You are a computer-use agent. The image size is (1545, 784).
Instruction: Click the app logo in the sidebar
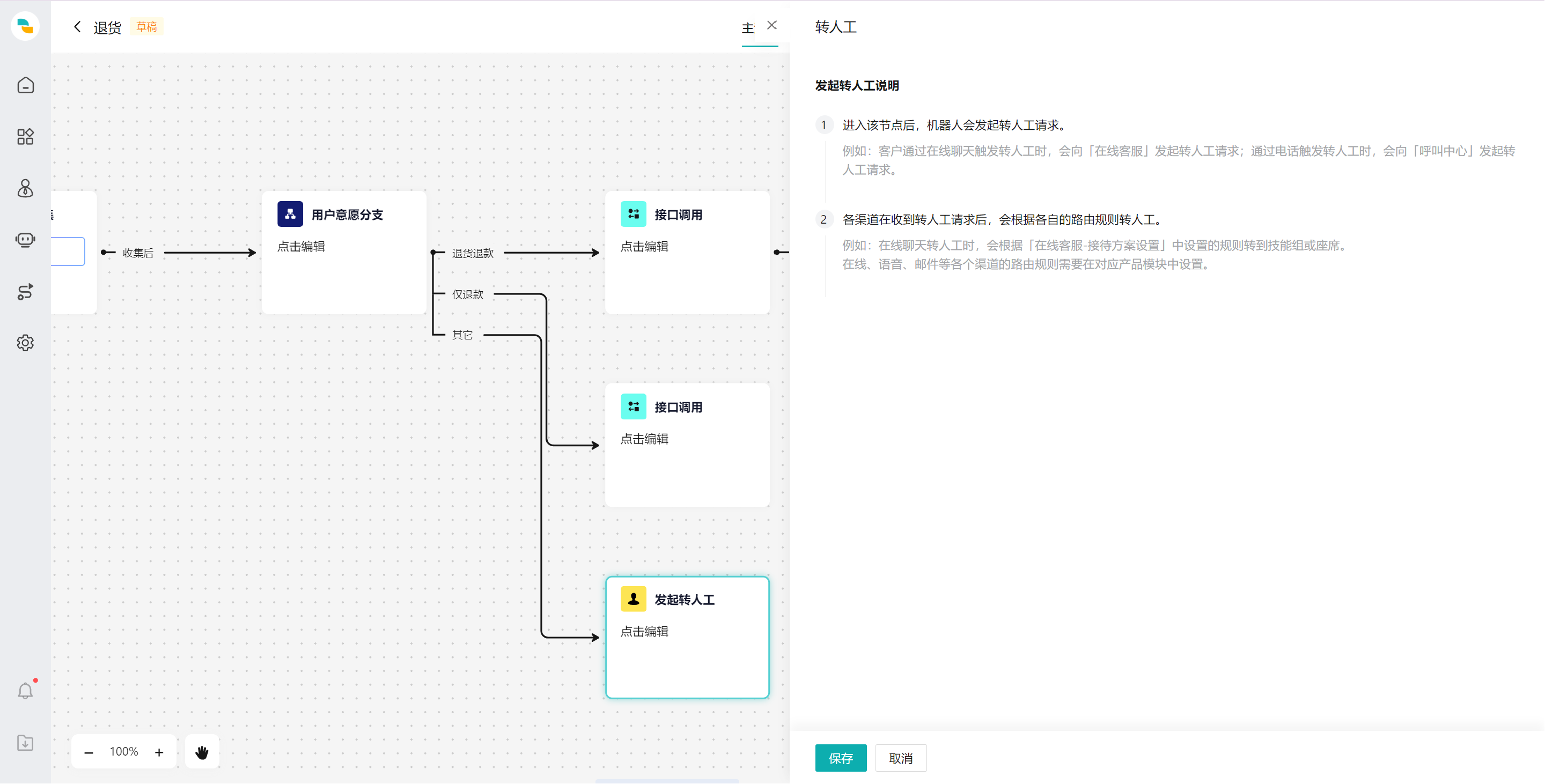25,26
